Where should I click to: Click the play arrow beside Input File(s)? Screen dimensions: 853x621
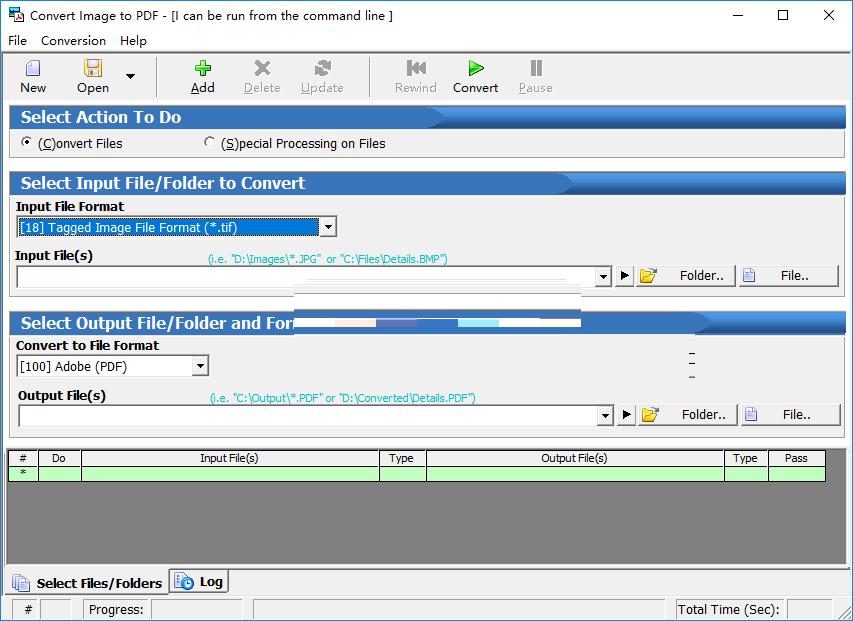point(625,276)
